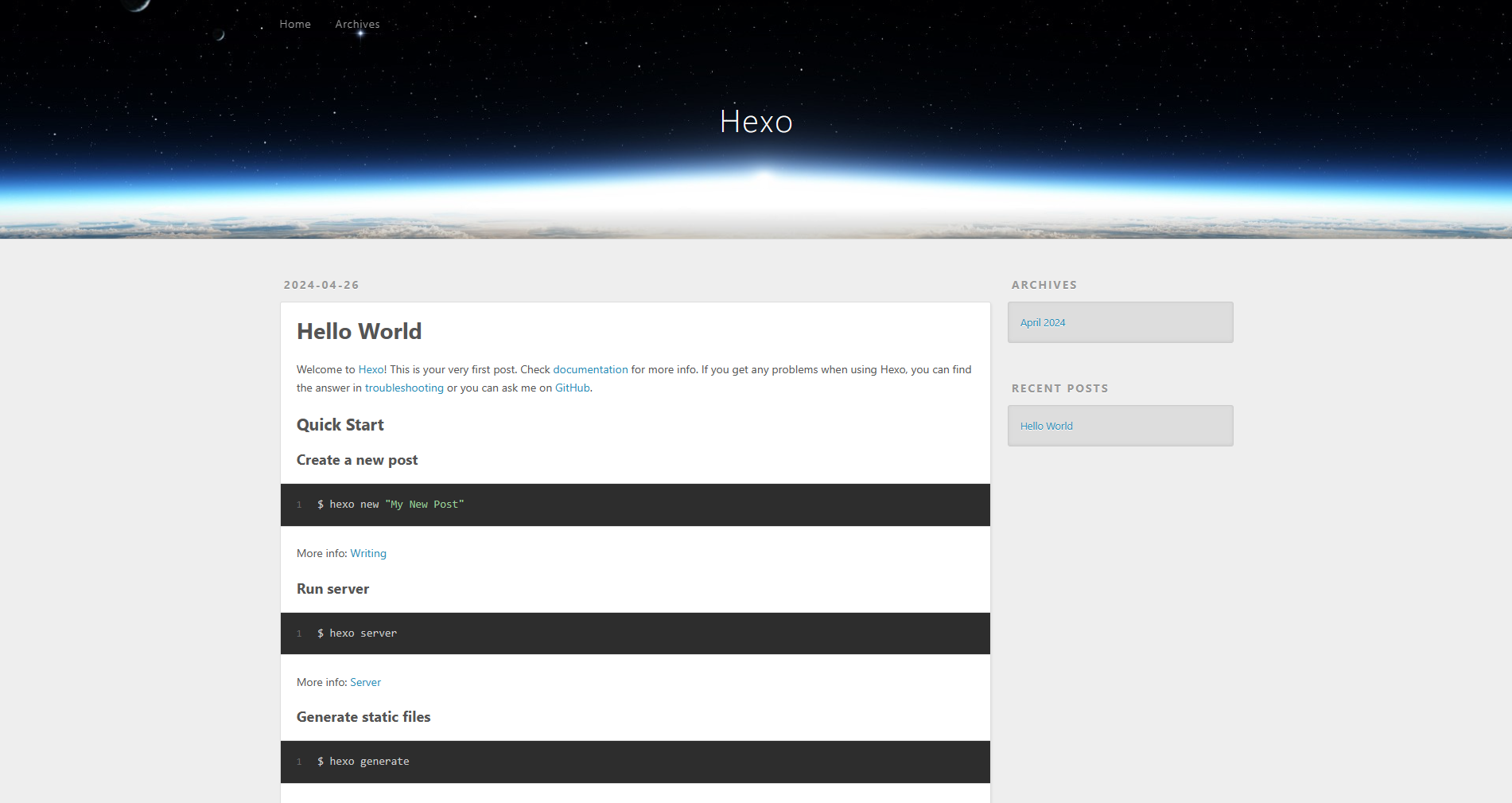Open the Server more info link
This screenshot has height=803, width=1512.
tap(365, 682)
